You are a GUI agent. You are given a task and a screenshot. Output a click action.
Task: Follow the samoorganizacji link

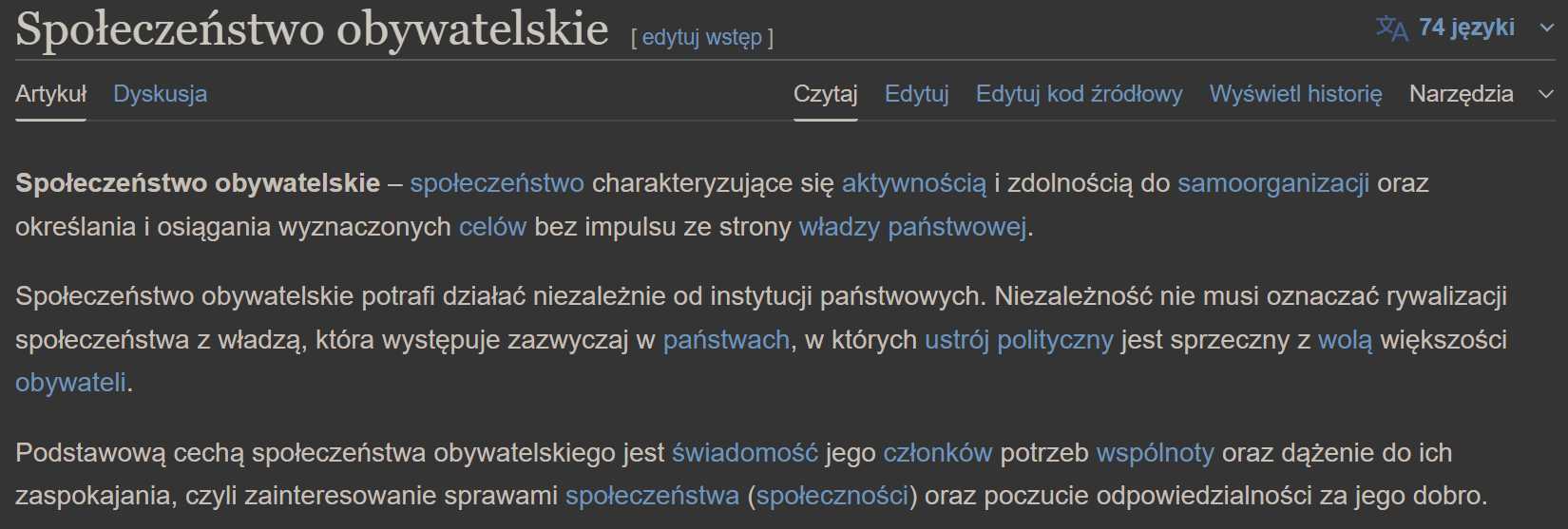click(1272, 183)
